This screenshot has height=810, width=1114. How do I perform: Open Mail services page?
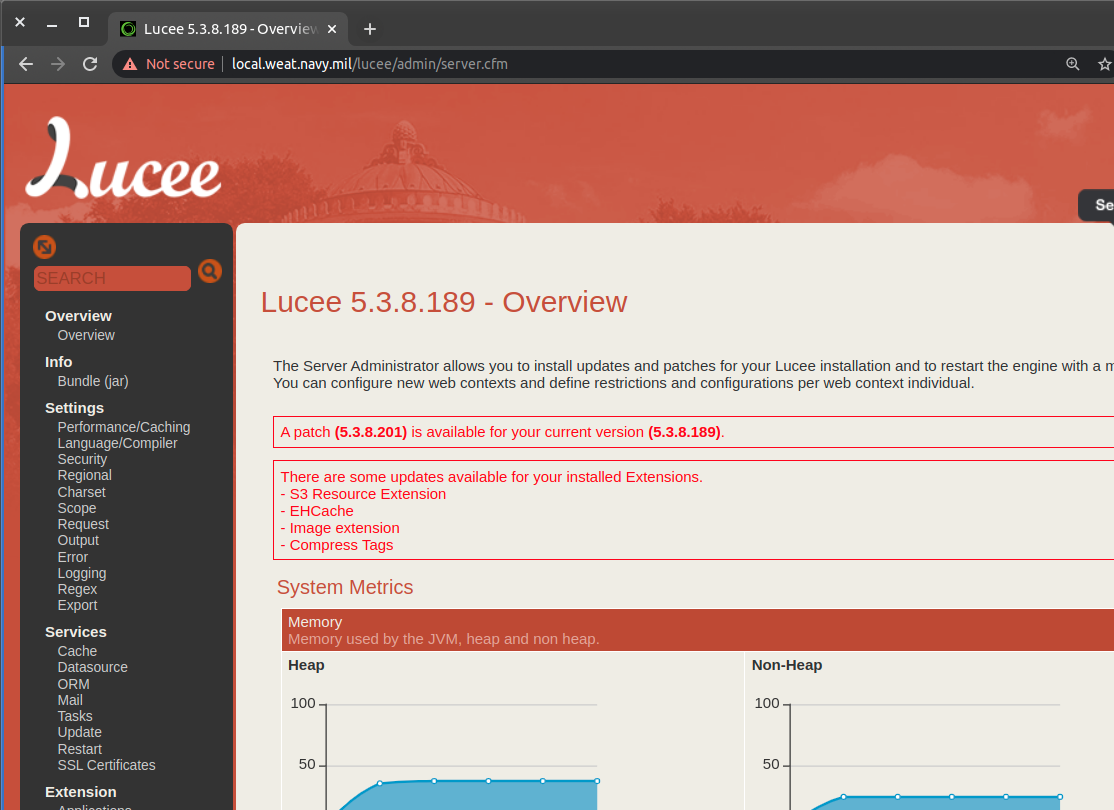70,701
